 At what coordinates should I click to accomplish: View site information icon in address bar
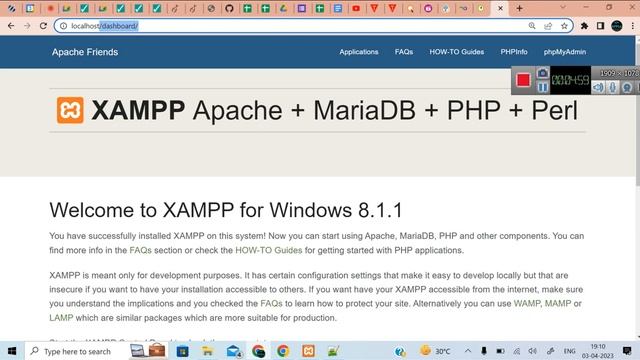63,26
